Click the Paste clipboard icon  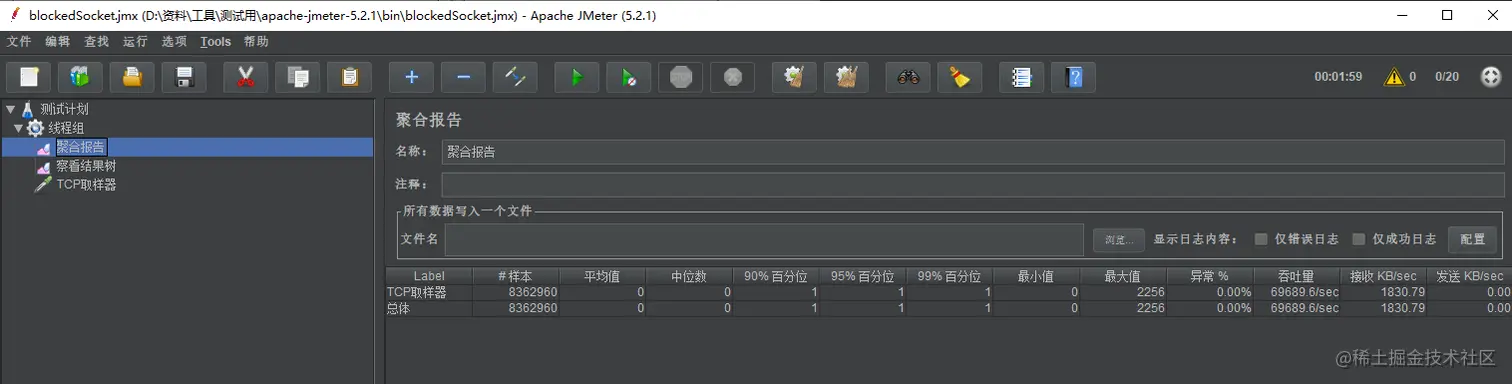click(x=349, y=77)
